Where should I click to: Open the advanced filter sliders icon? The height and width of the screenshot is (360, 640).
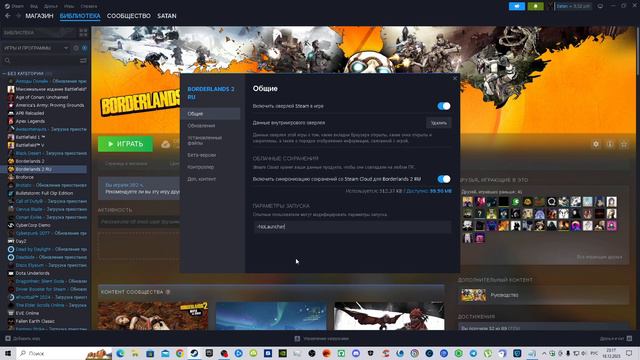pos(83,60)
